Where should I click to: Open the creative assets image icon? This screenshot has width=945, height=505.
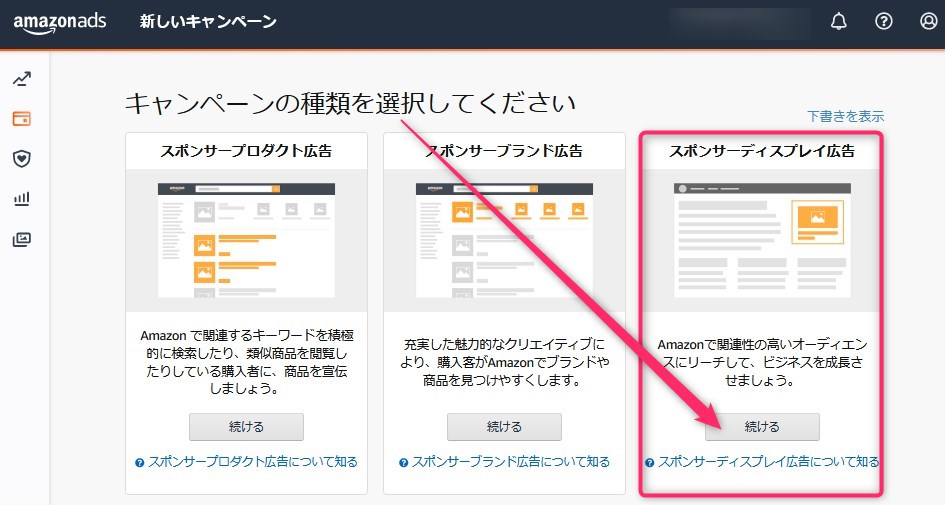point(22,239)
